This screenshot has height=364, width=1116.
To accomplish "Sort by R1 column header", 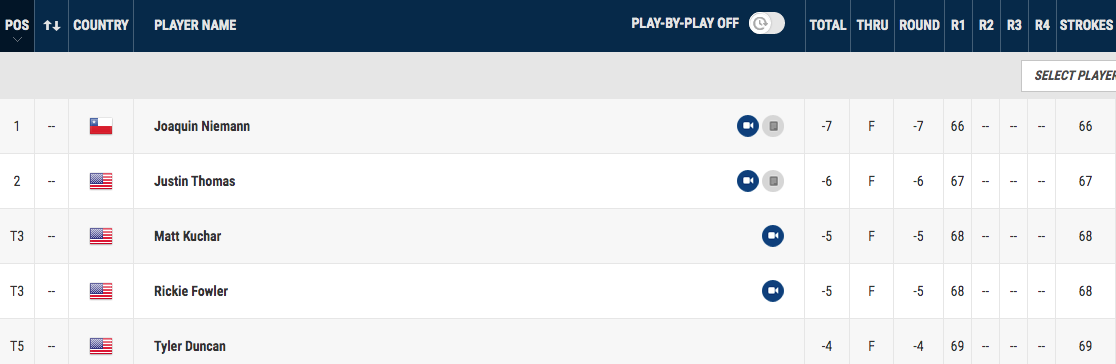I will [957, 25].
